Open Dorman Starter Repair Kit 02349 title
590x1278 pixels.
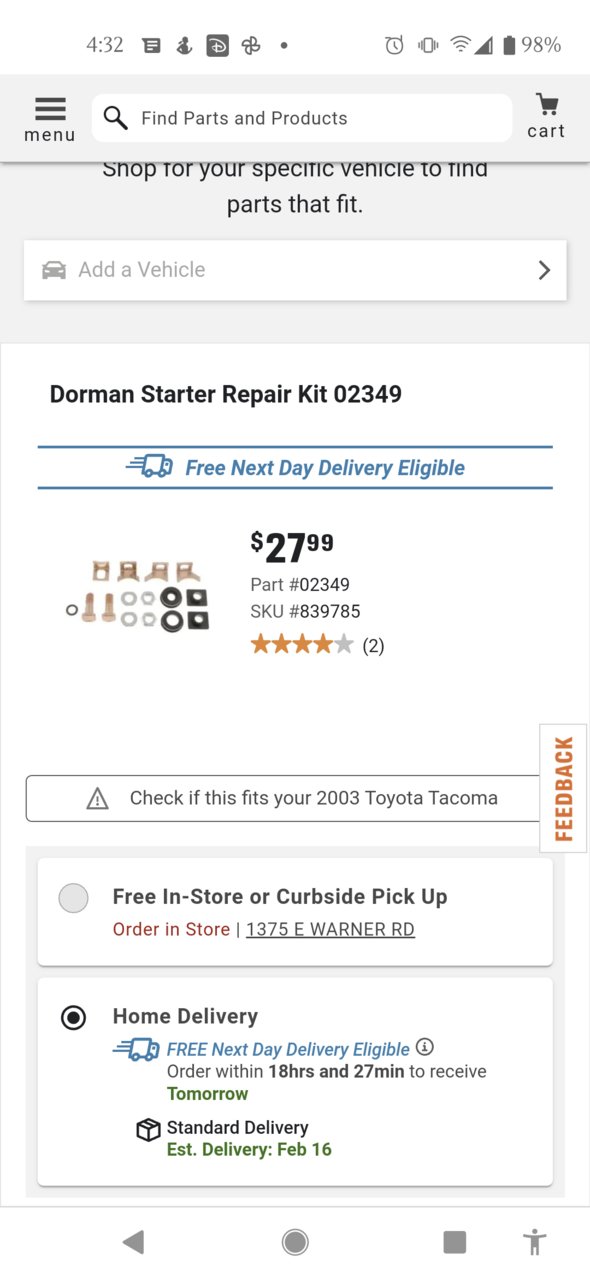point(226,394)
